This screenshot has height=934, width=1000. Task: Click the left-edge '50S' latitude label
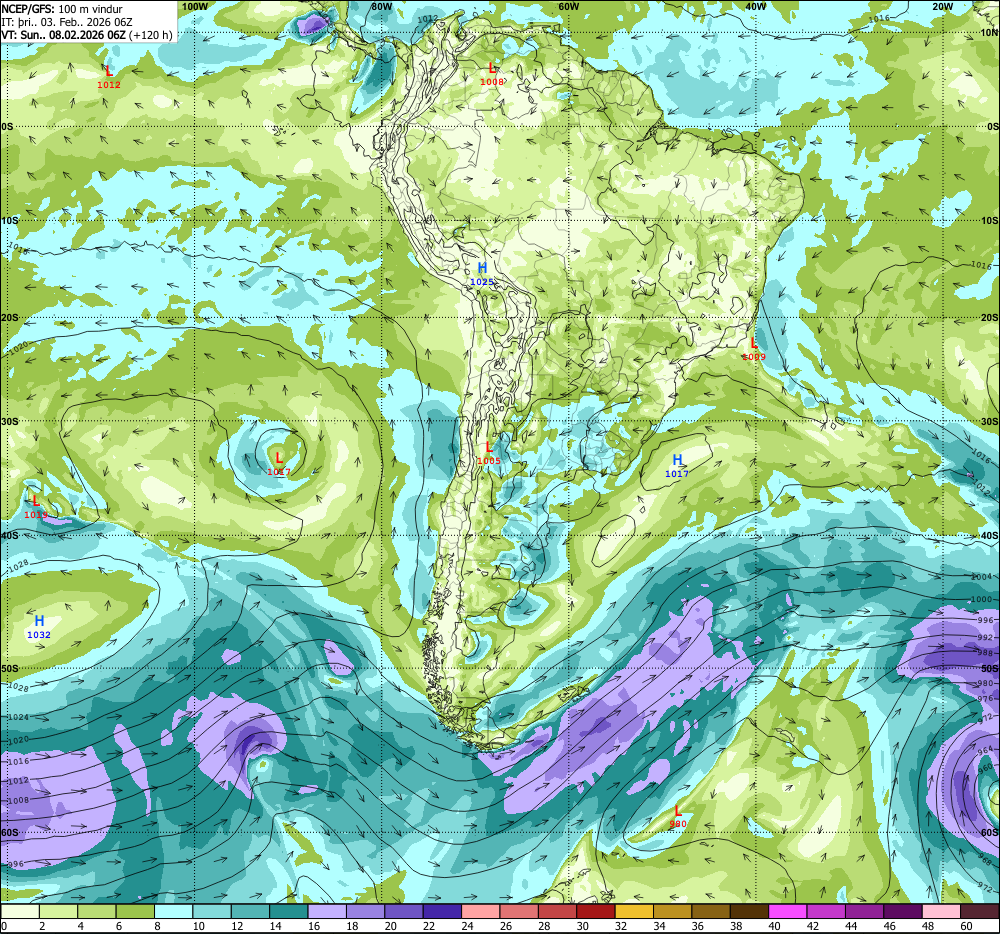click(10, 668)
